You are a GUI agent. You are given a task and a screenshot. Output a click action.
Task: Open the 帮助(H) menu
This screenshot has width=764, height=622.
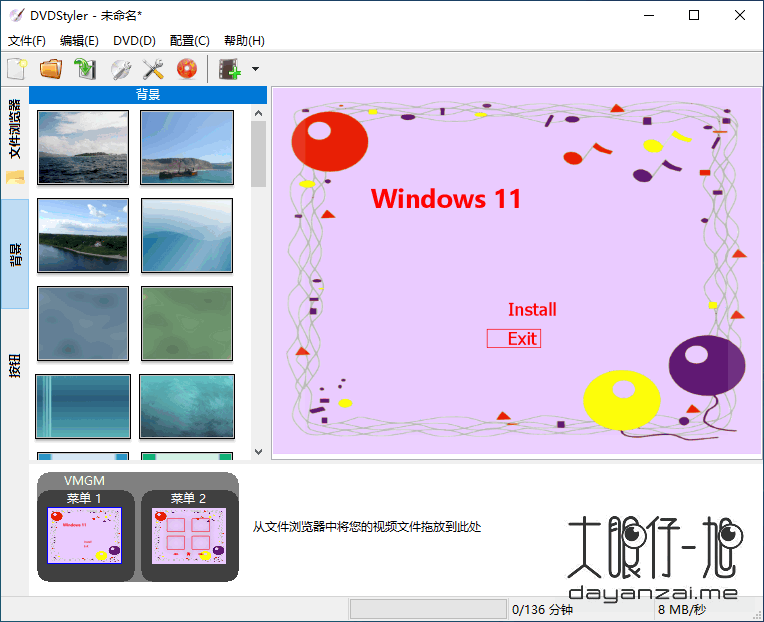coord(244,40)
